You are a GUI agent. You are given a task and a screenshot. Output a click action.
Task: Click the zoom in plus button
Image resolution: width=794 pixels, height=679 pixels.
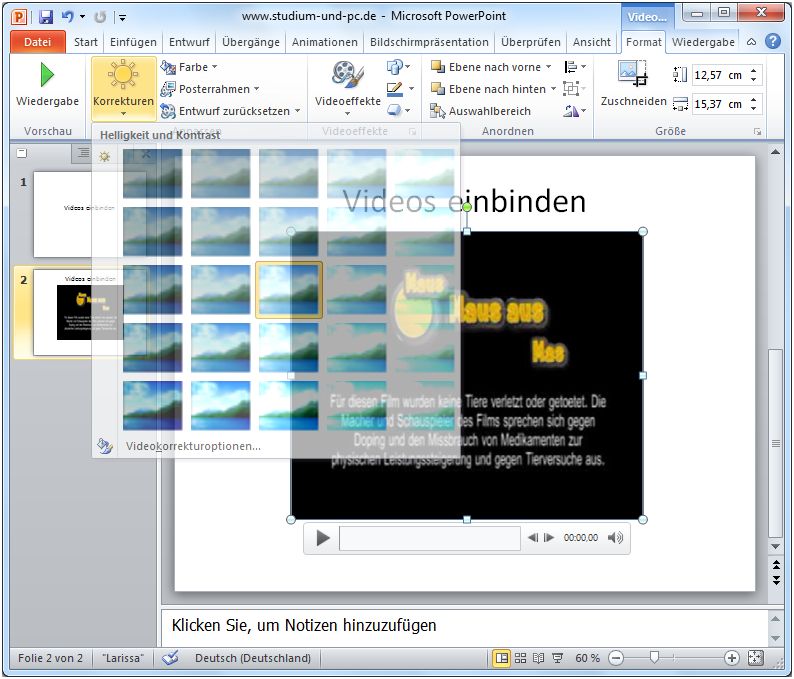(731, 658)
